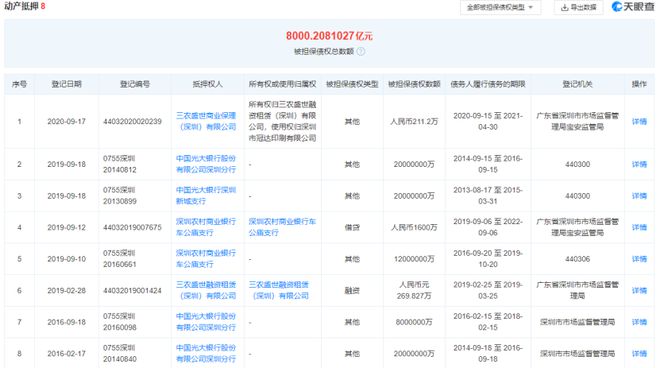Image resolution: width=660 pixels, height=368 pixels.
Task: Click the 登记日期 column header
Action: point(67,84)
